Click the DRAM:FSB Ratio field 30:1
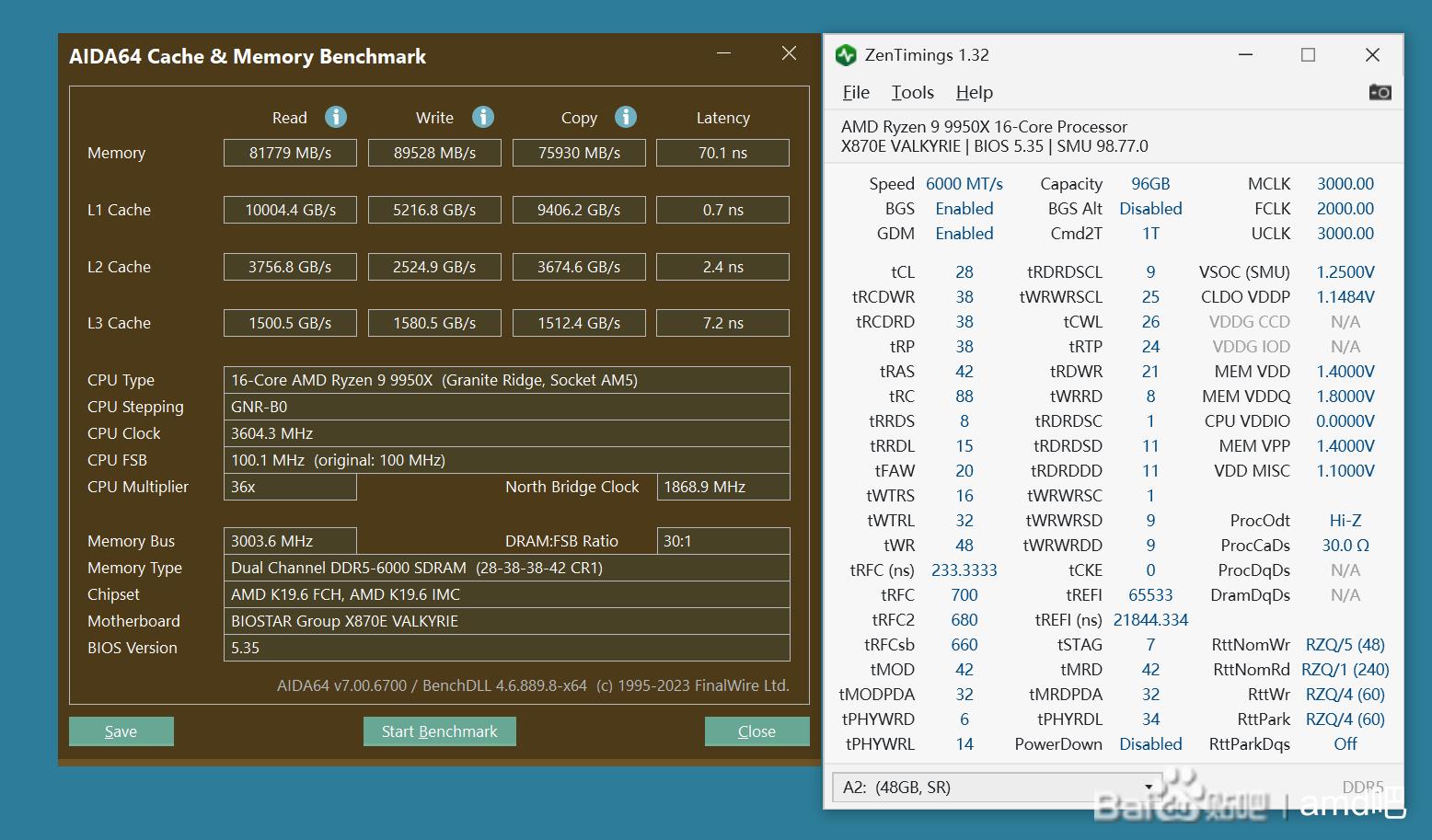This screenshot has width=1432, height=840. tap(722, 541)
